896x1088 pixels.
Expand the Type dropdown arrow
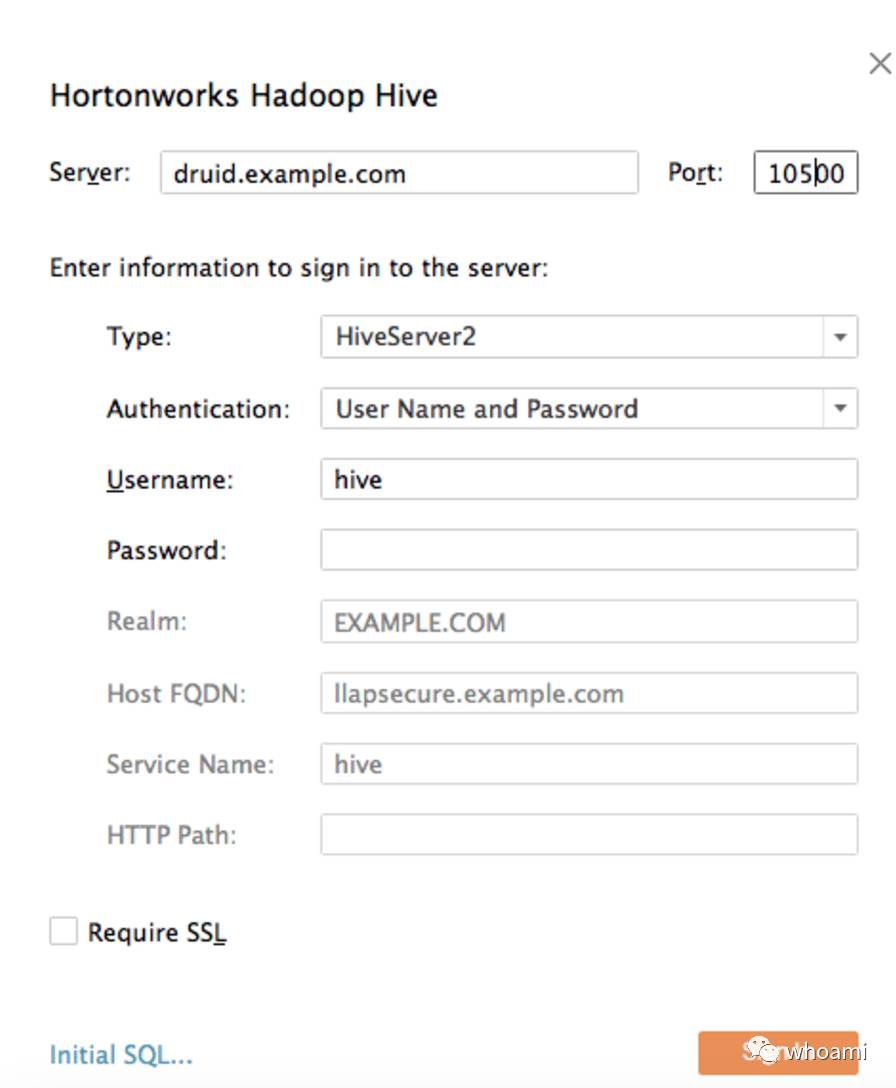[x=840, y=337]
